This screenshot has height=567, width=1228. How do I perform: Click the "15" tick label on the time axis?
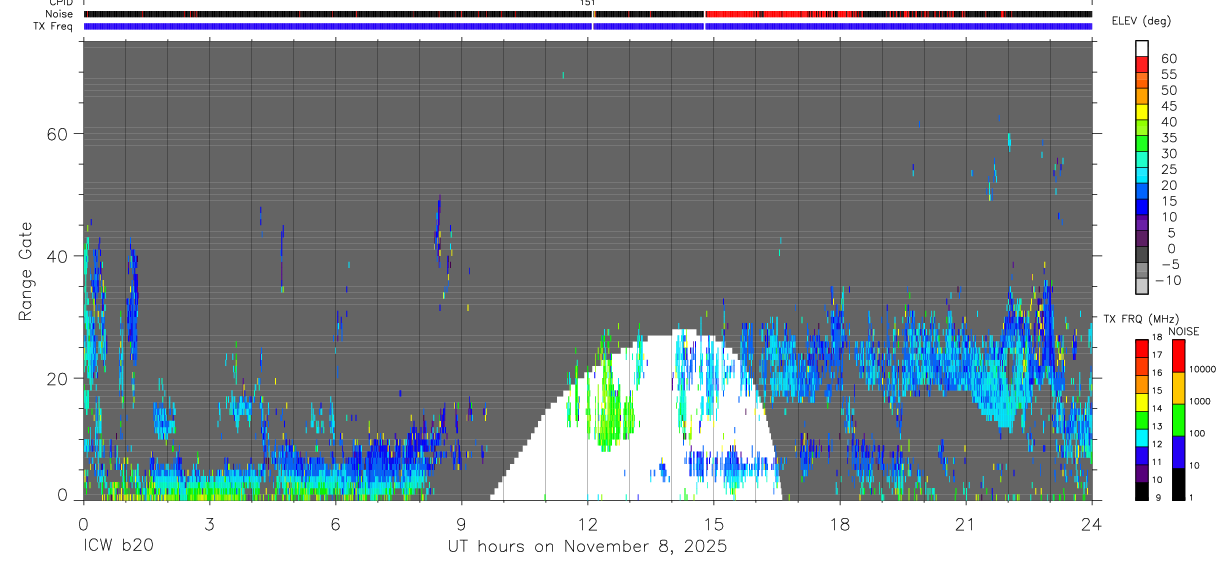pos(713,523)
